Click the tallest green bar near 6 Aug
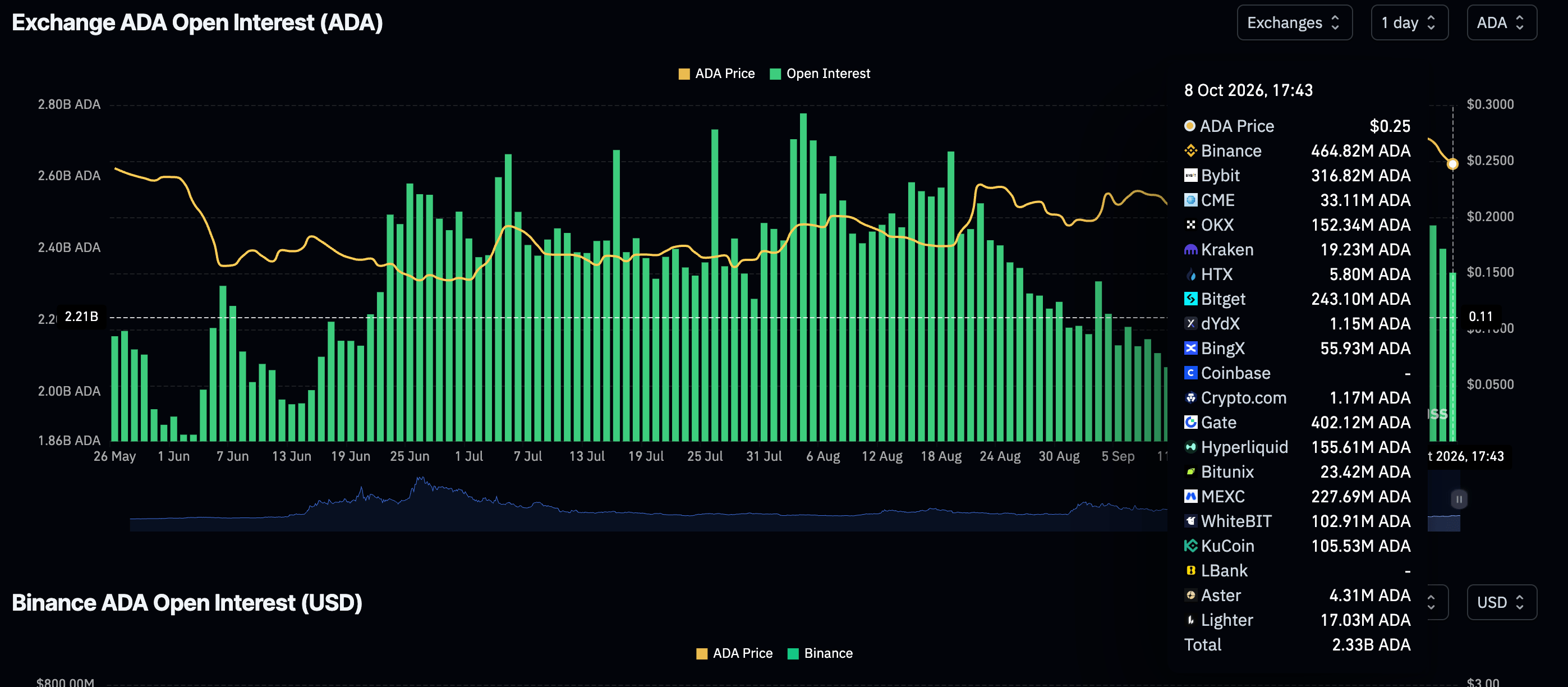 (803, 277)
